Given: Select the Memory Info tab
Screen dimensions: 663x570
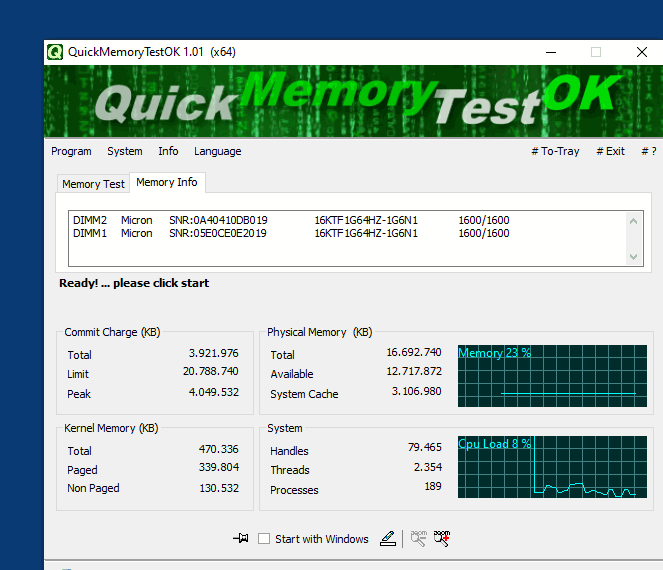Looking at the screenshot, I should pyautogui.click(x=167, y=182).
